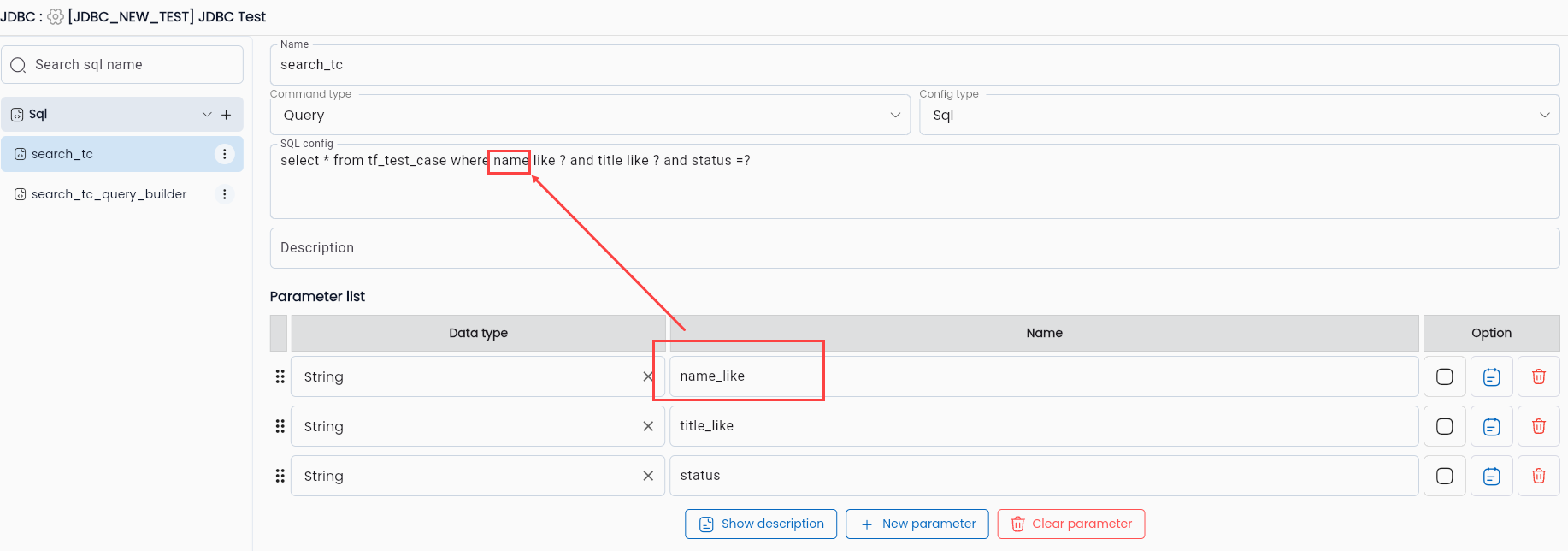Tick the checkbox for status parameter

[x=1445, y=476]
